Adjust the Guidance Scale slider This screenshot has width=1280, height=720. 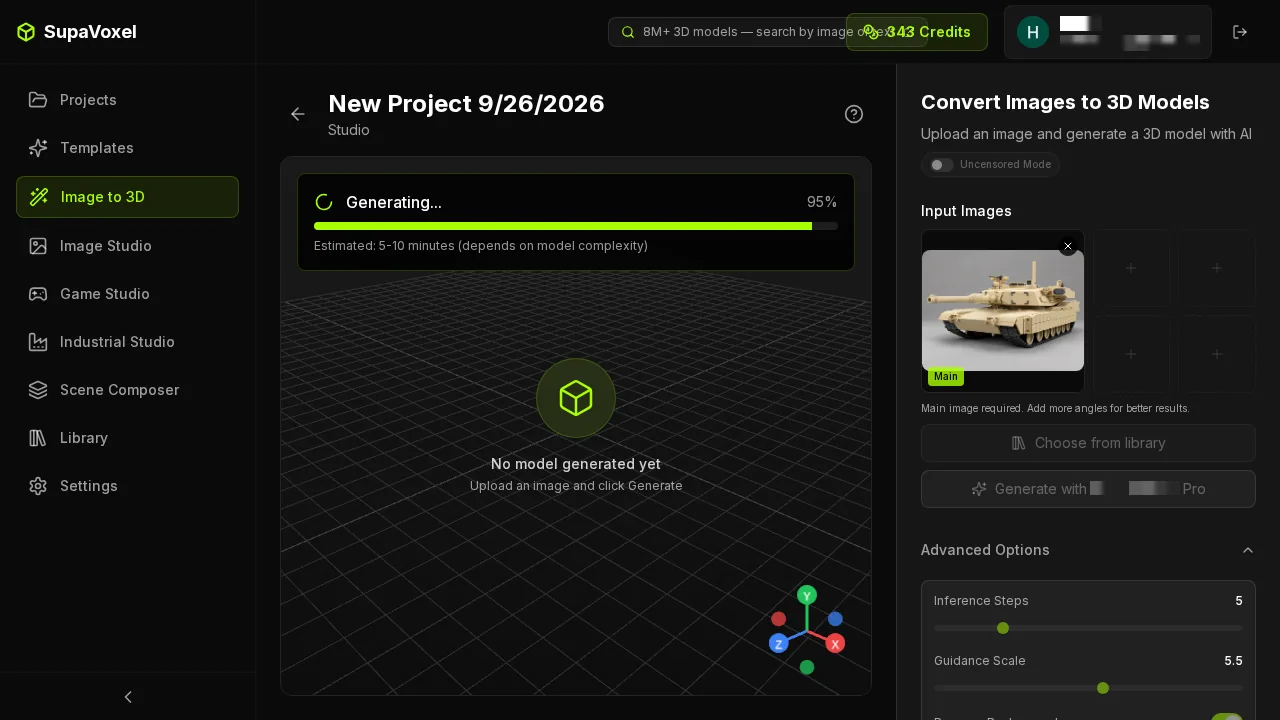1088,688
